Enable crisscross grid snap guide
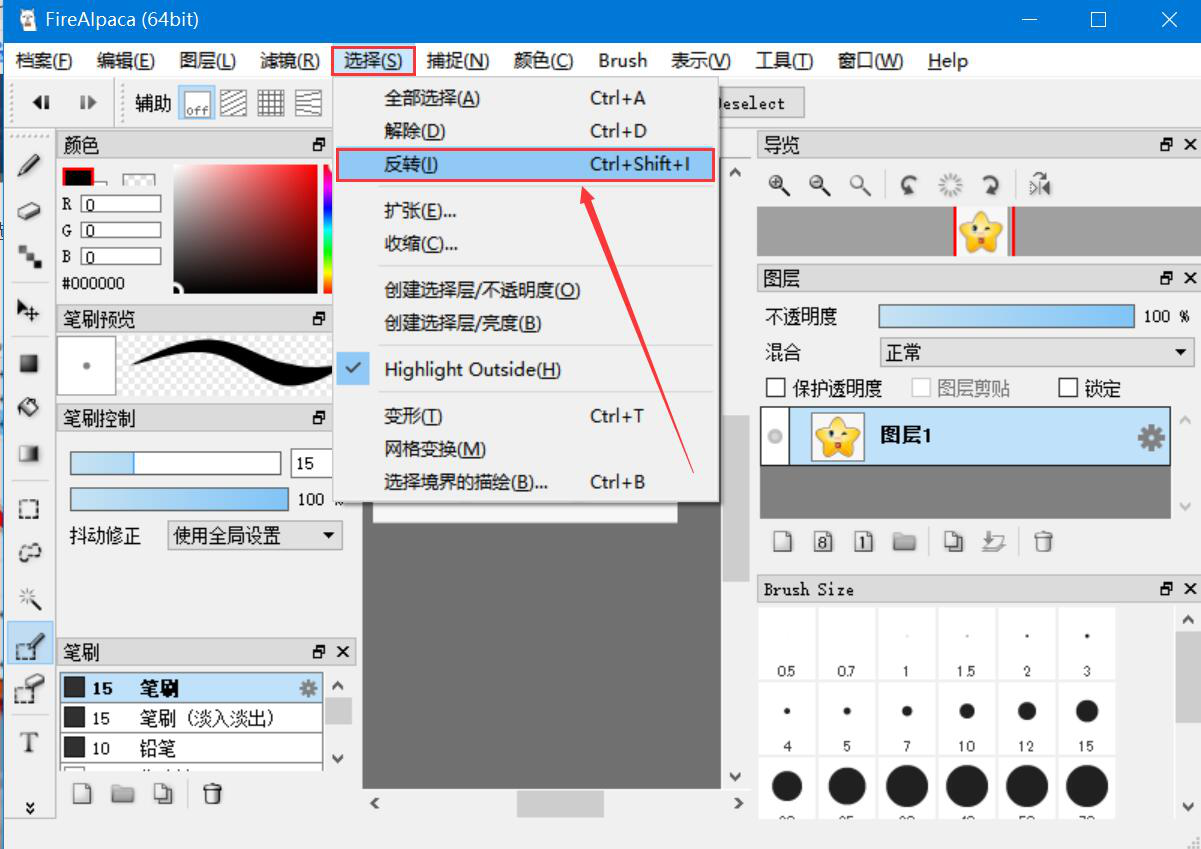 coord(271,103)
